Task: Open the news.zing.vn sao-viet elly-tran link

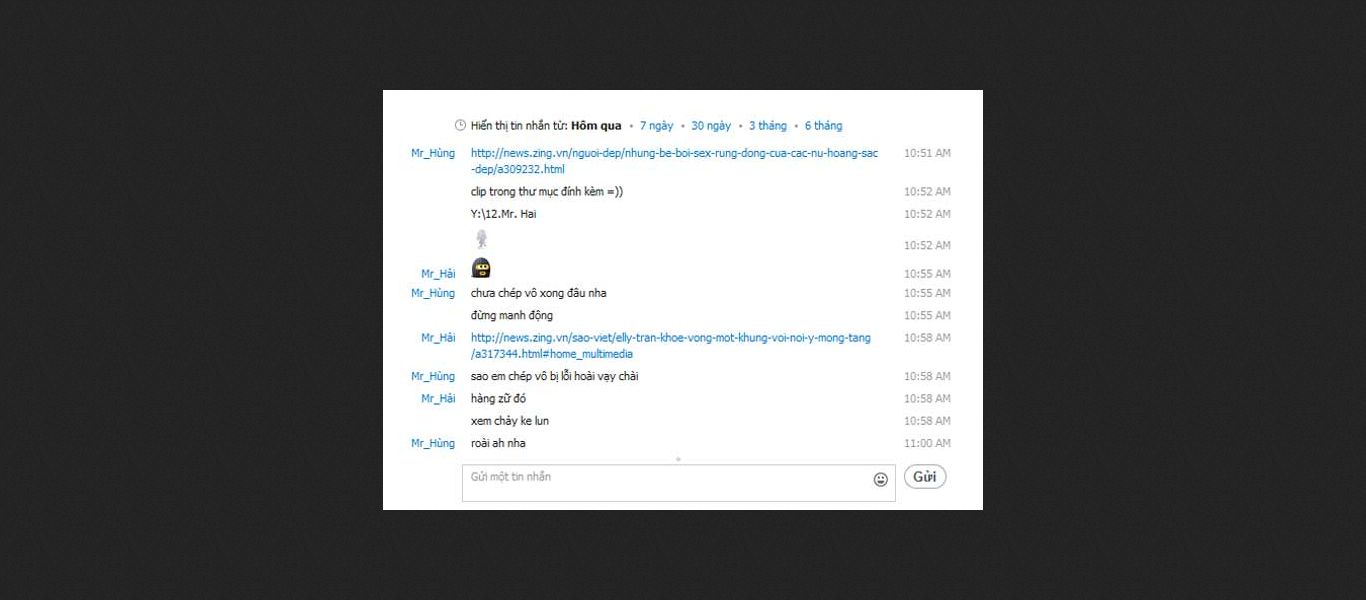Action: [671, 346]
